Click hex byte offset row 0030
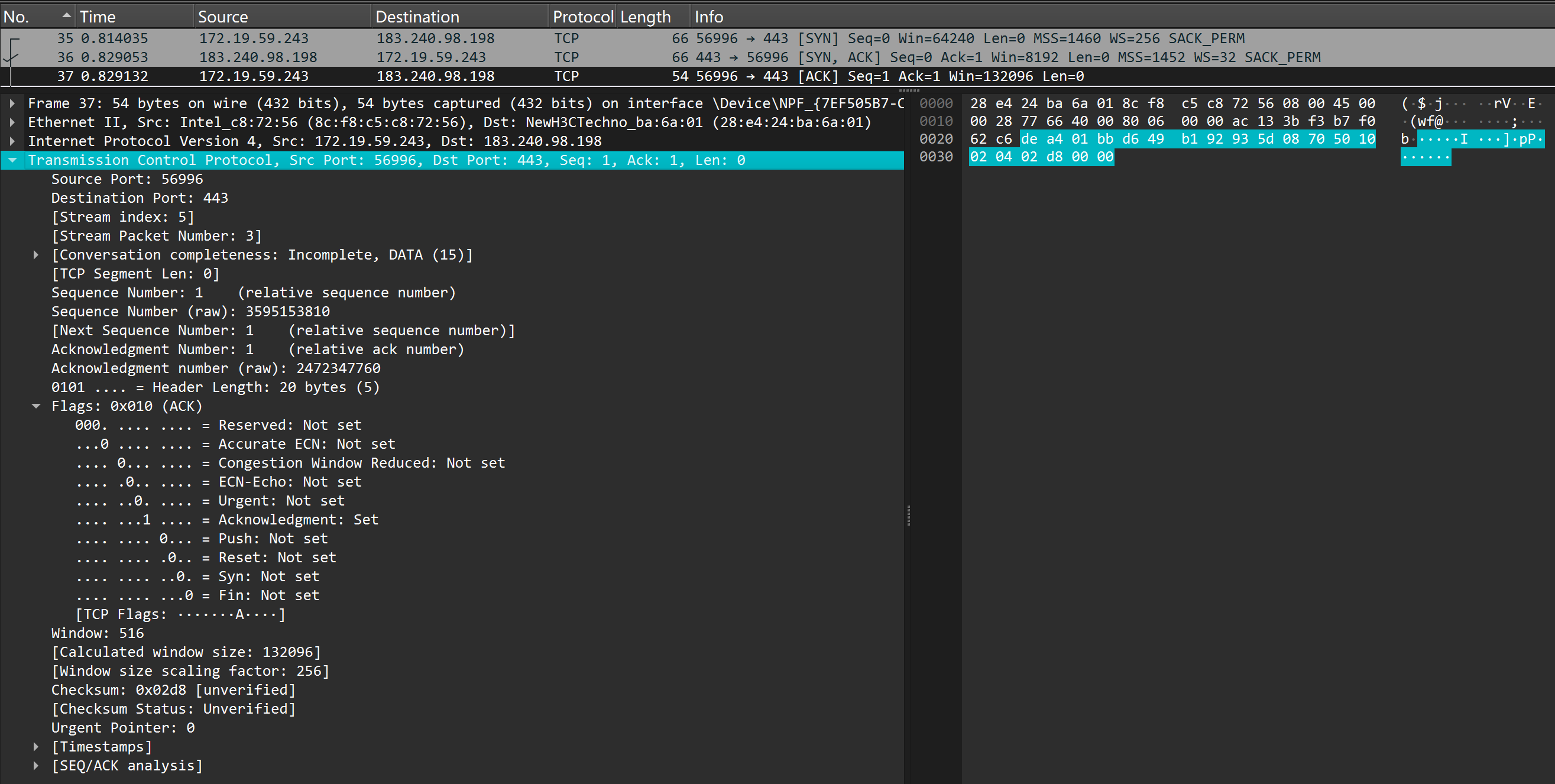 pyautogui.click(x=935, y=157)
